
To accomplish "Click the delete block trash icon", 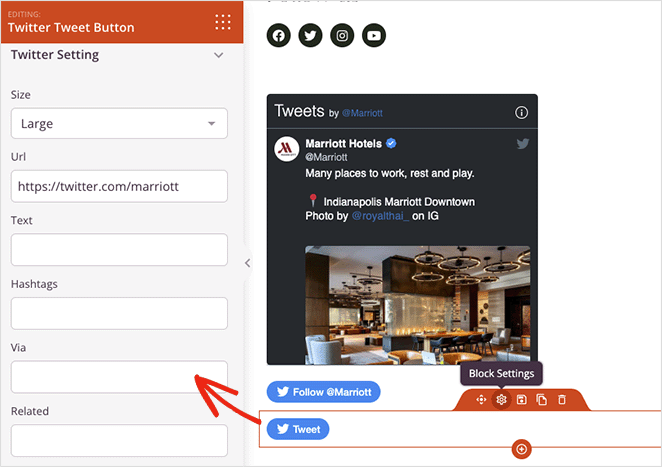I will coord(562,399).
